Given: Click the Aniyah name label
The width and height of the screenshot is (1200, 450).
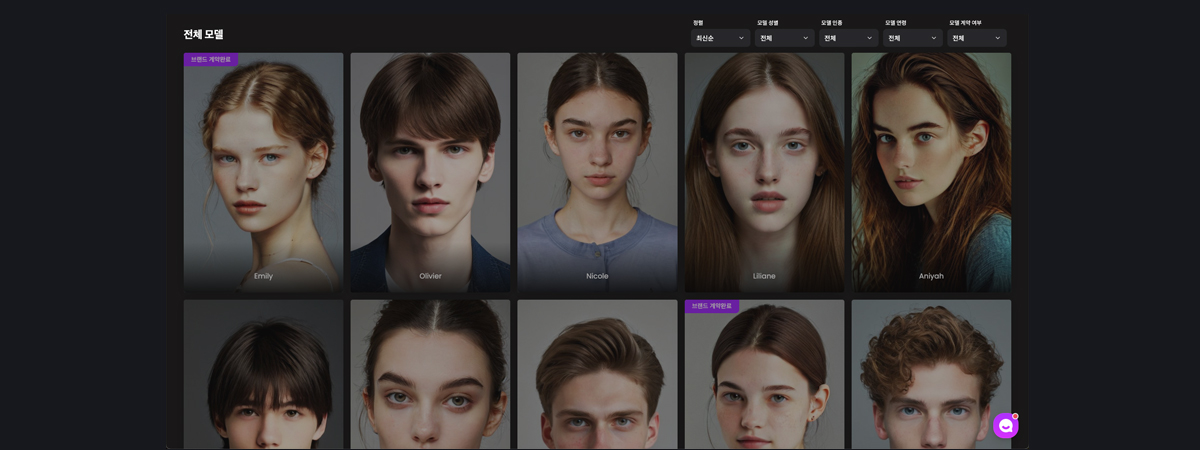Looking at the screenshot, I should [x=931, y=276].
